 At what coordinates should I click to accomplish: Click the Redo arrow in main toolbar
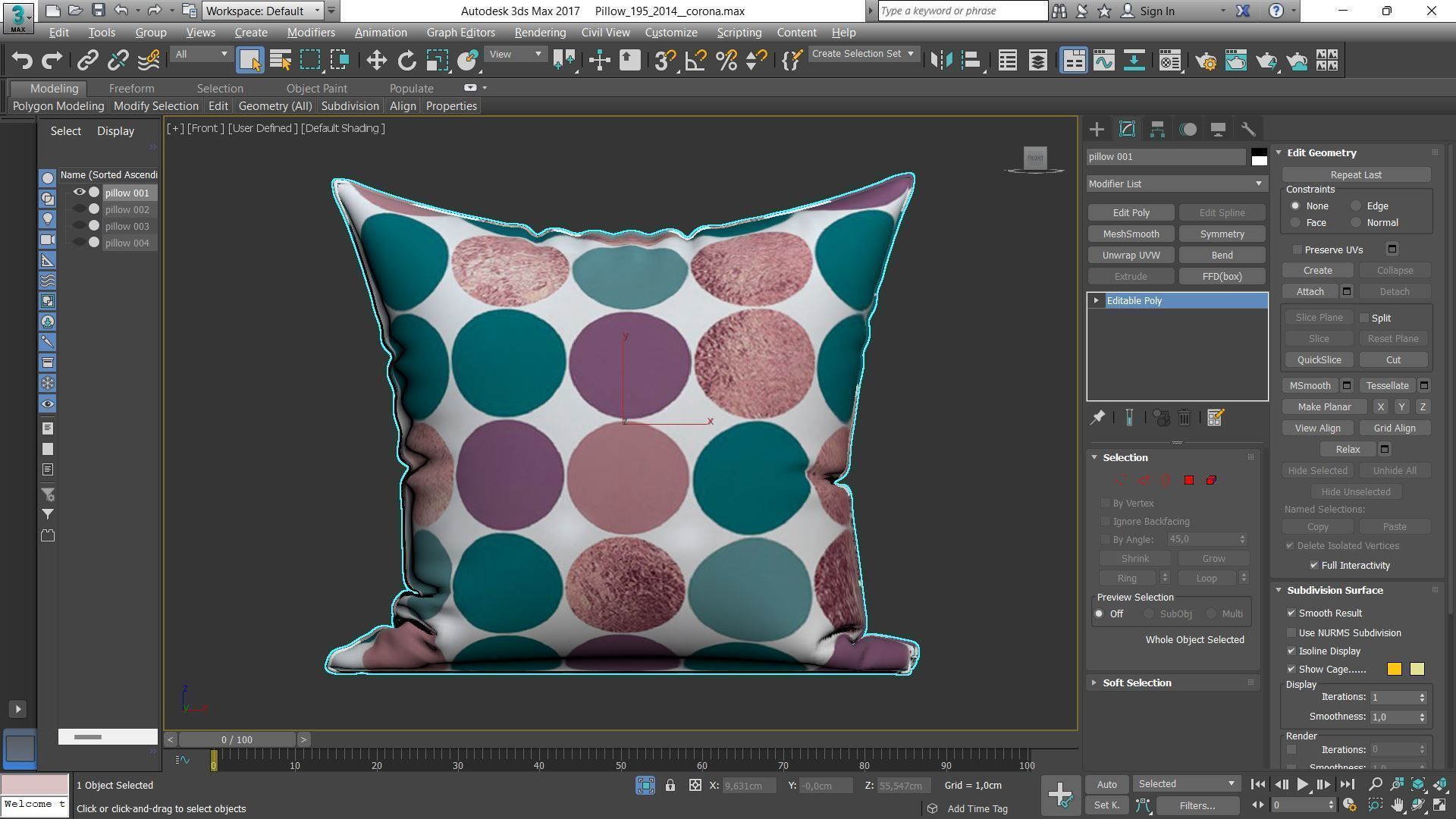52,61
